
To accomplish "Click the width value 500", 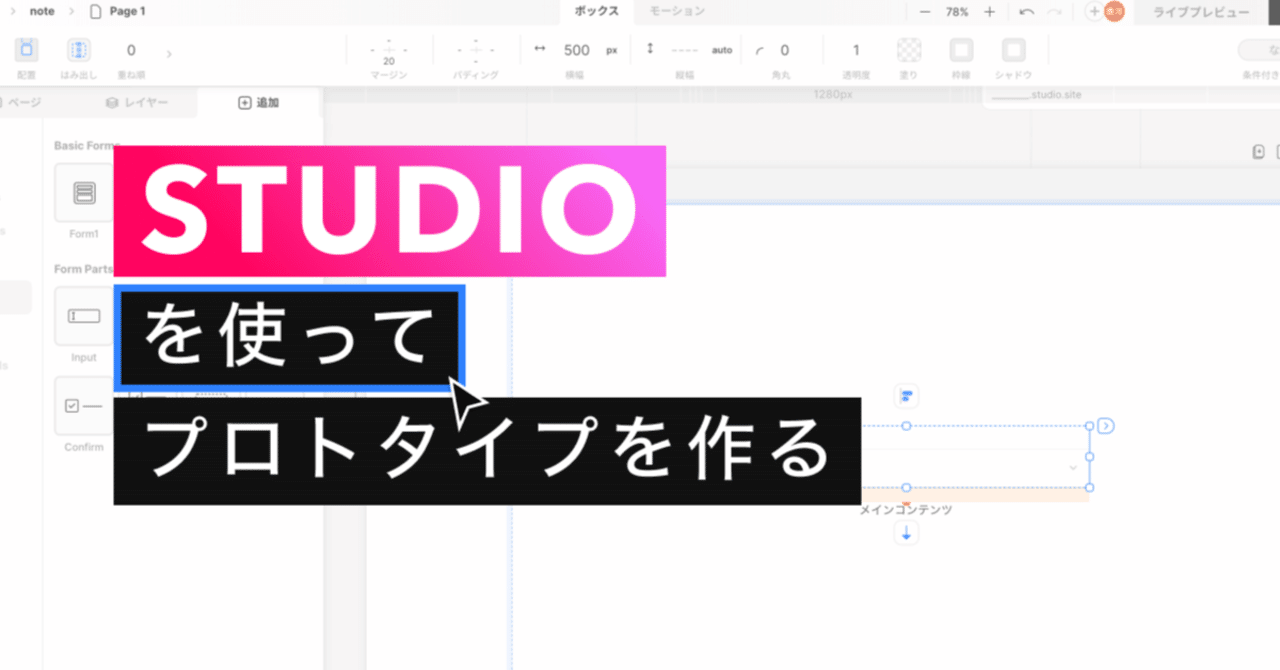I will pos(577,50).
